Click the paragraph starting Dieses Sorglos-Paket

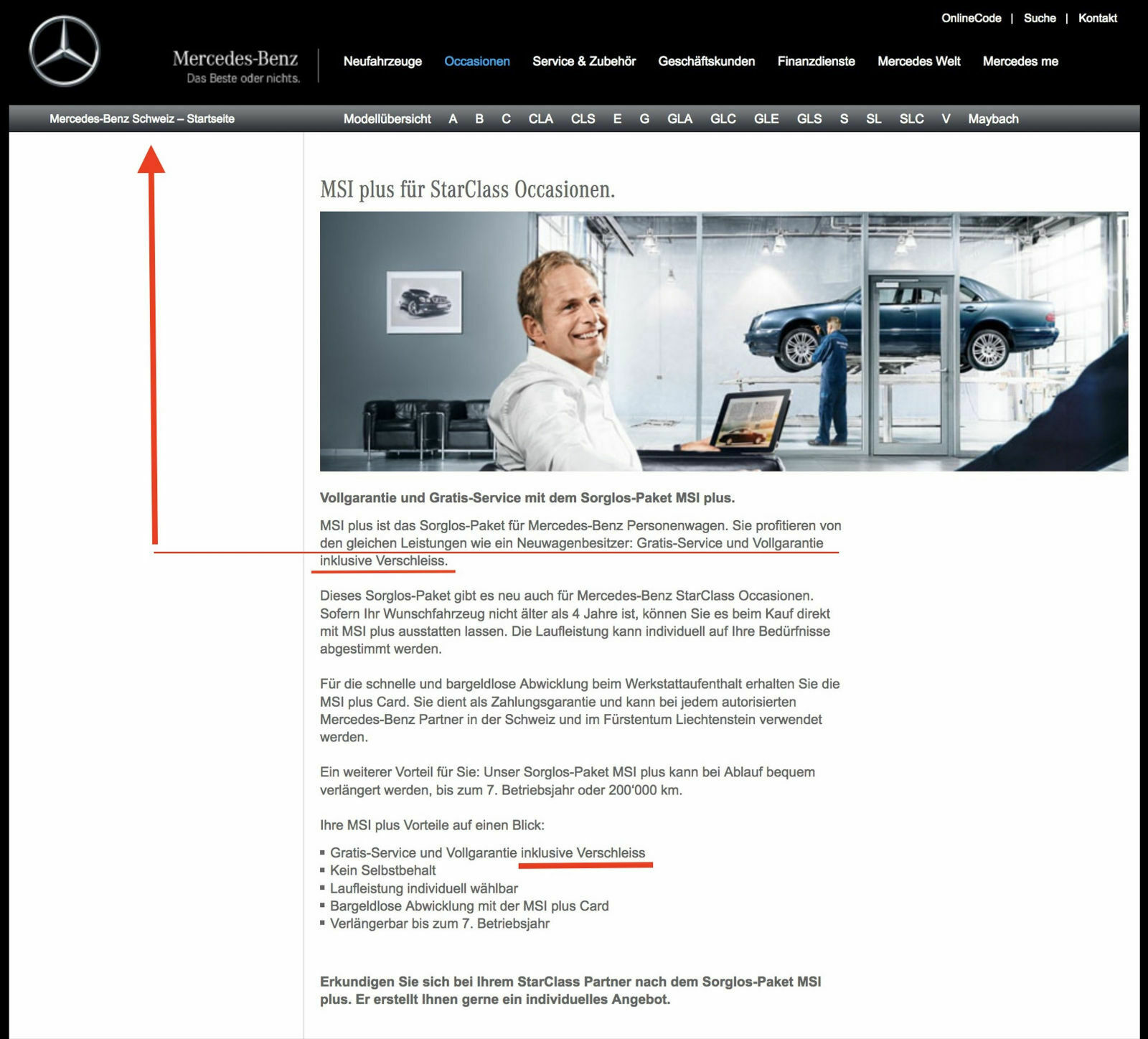575,622
